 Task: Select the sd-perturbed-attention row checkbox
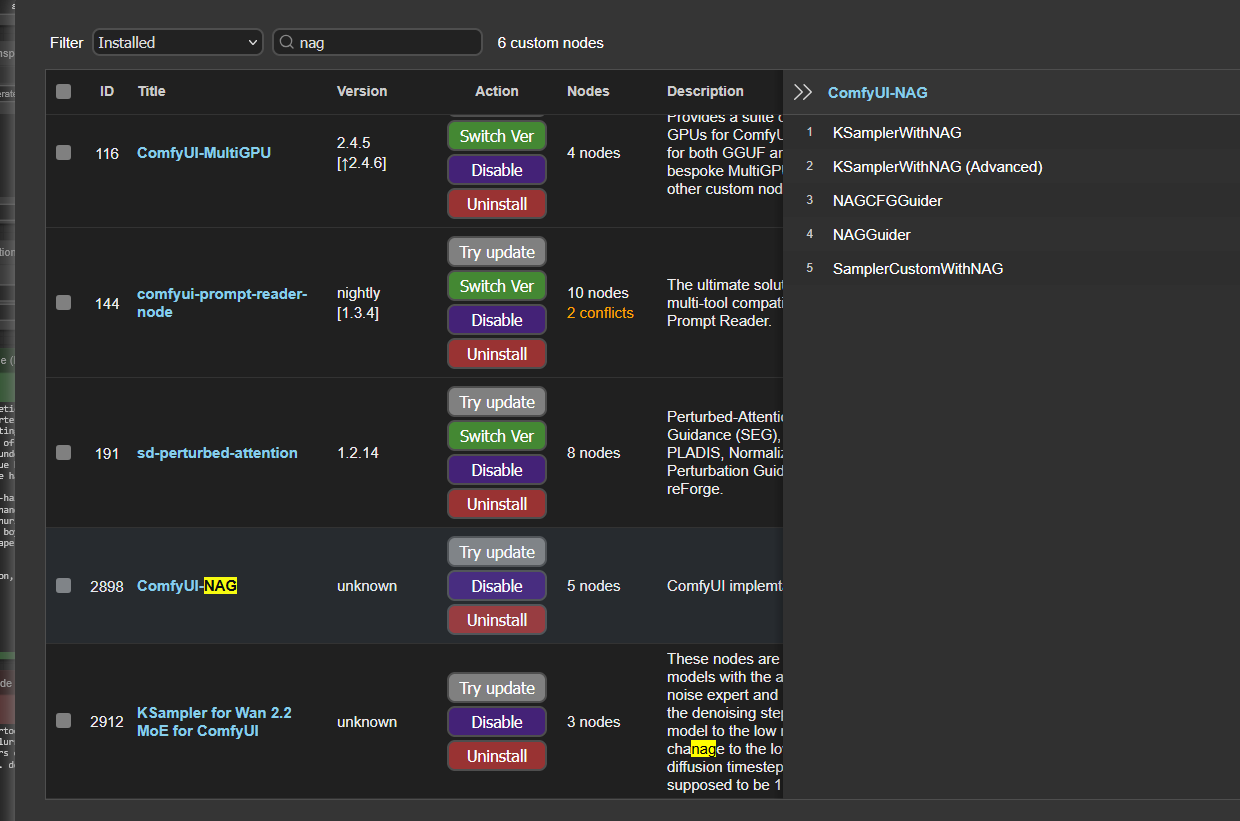(64, 453)
